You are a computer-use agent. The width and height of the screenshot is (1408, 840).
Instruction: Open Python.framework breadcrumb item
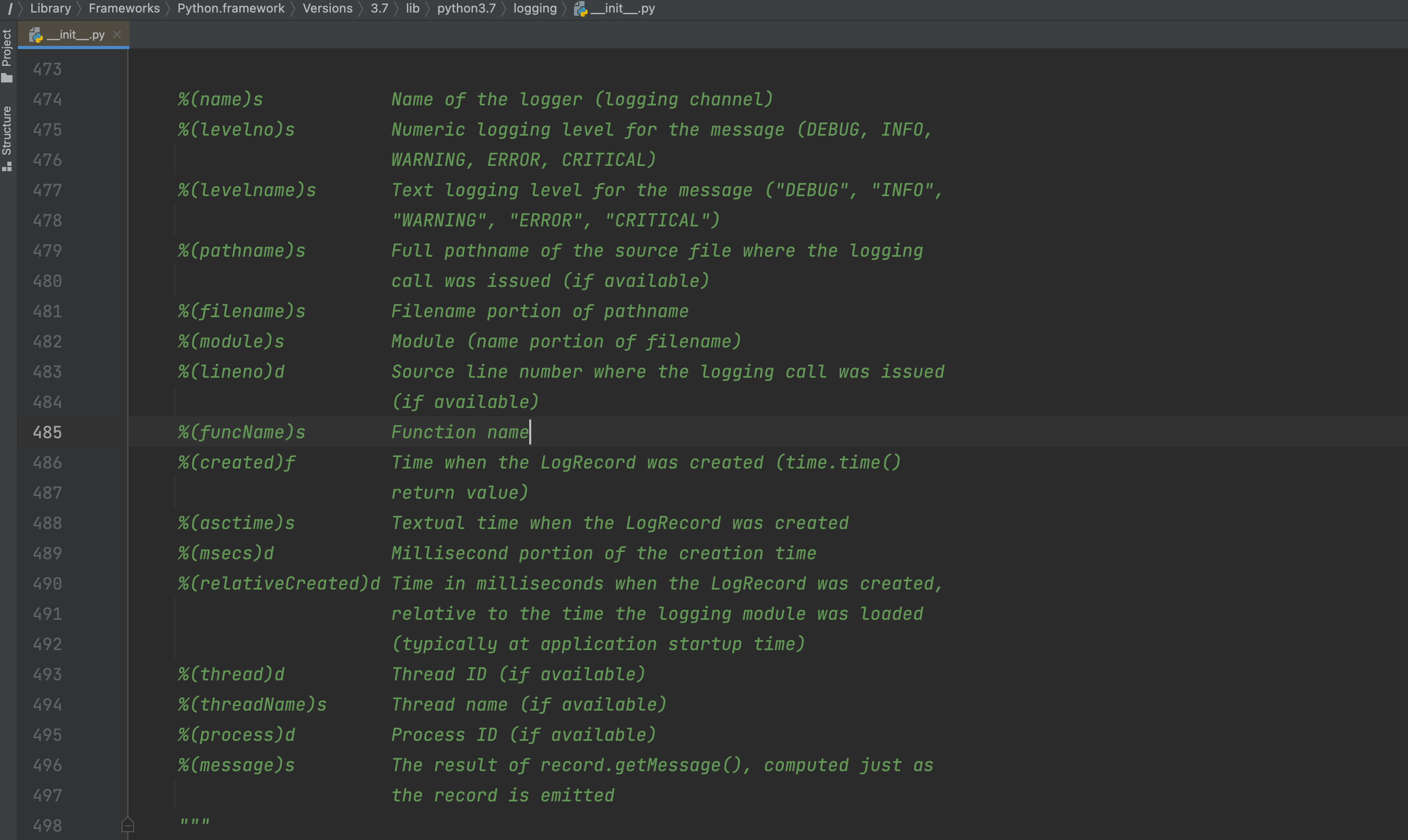pos(231,8)
